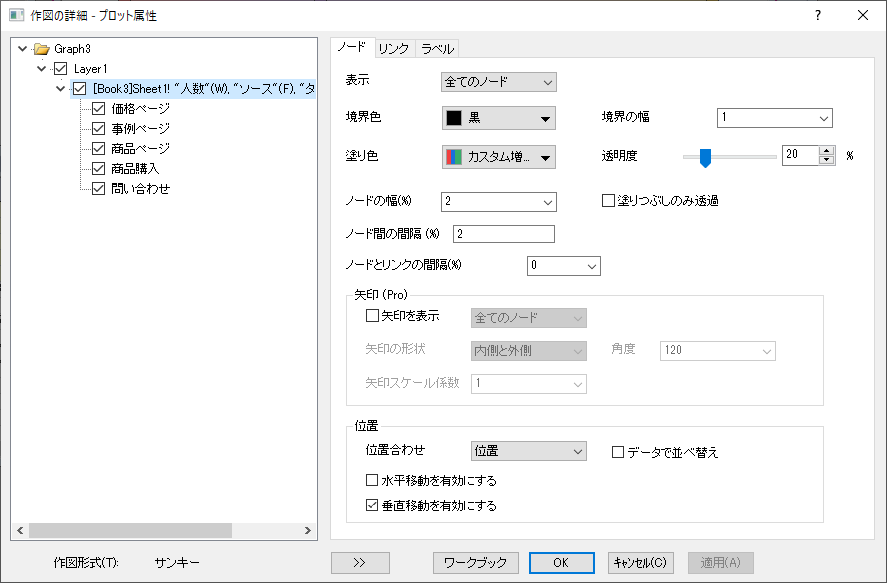Click the dialog title bar app icon
887x583 pixels.
16,15
